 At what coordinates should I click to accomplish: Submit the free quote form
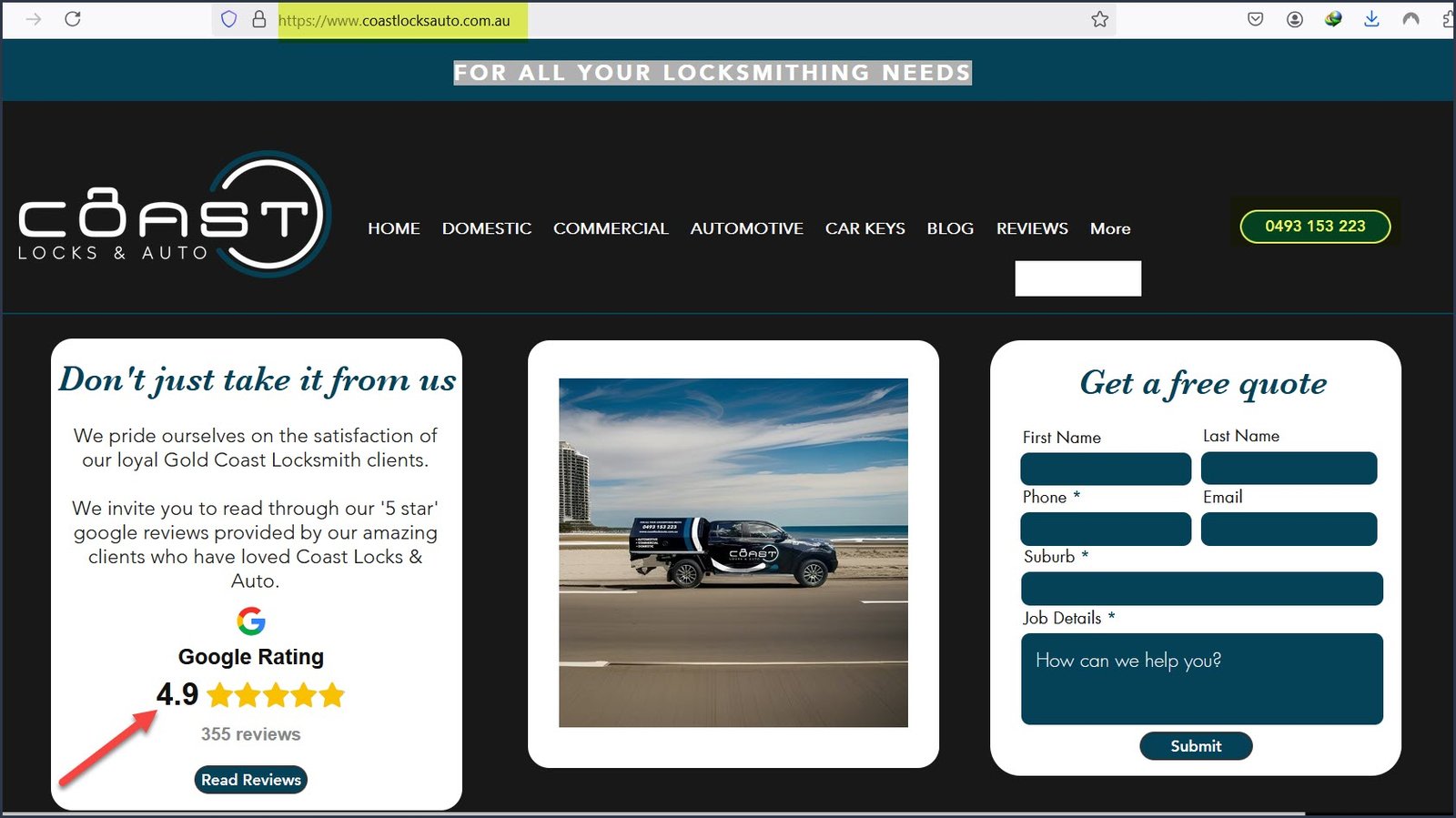point(1195,746)
